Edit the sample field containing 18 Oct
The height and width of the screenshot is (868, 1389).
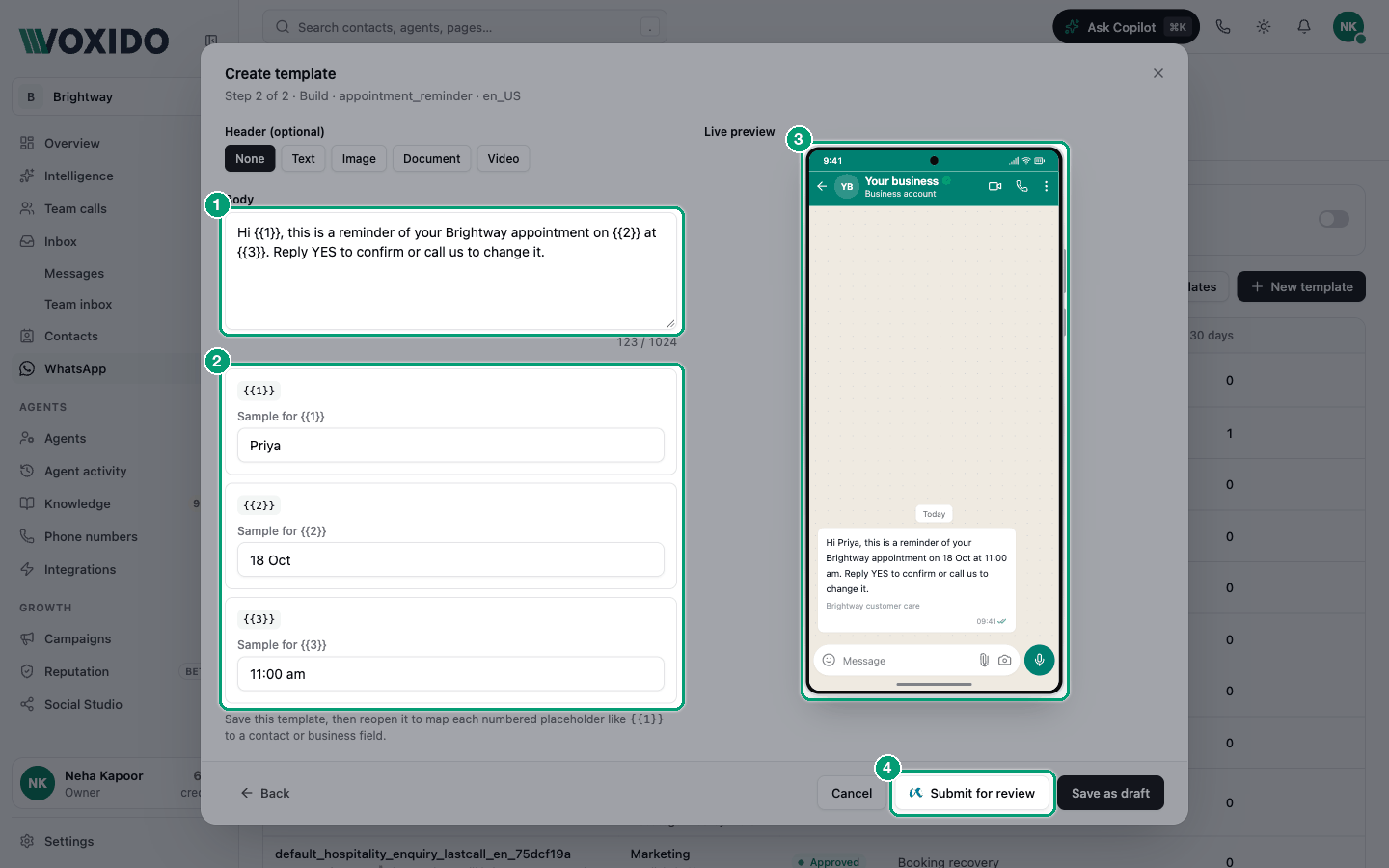click(450, 560)
